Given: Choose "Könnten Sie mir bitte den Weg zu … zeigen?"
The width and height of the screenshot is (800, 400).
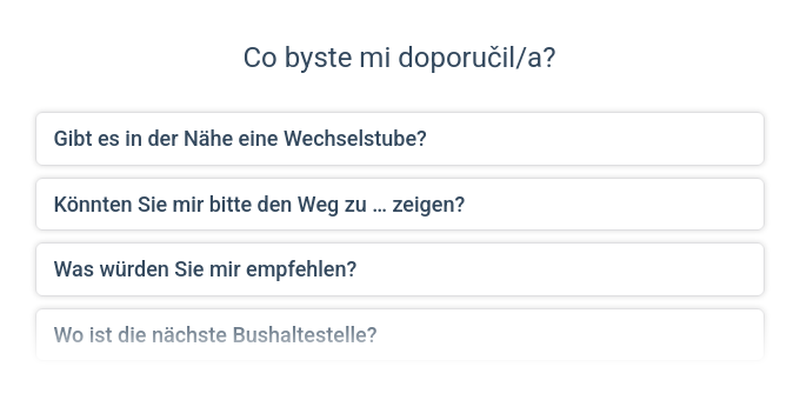Looking at the screenshot, I should click(400, 204).
